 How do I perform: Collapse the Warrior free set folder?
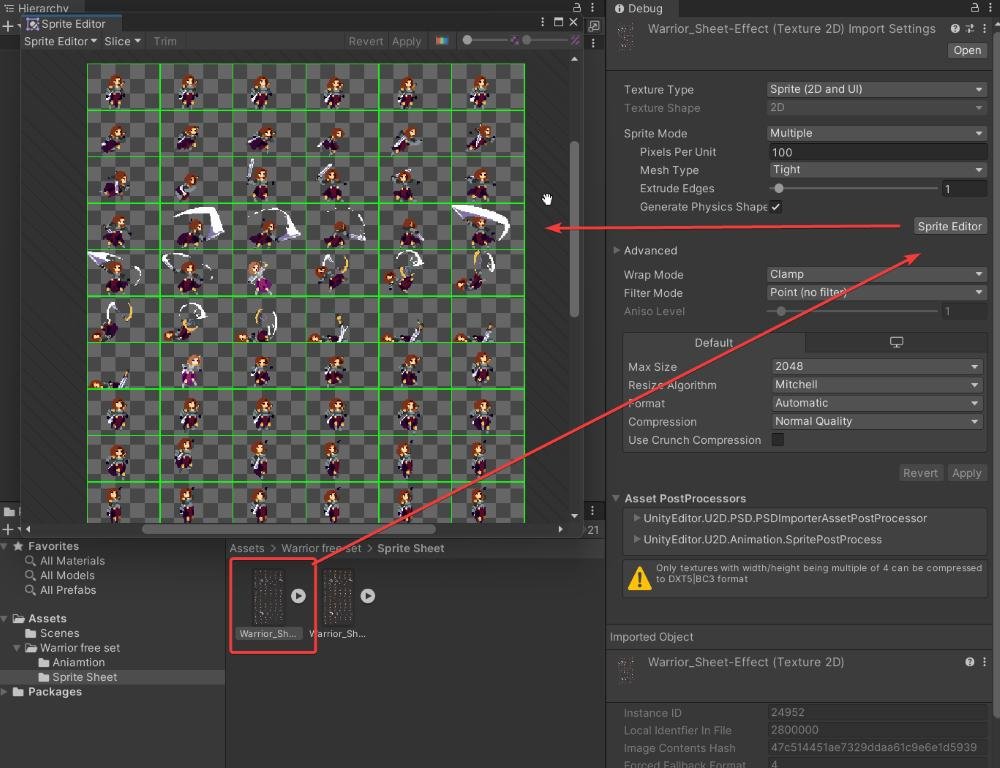click(17, 648)
